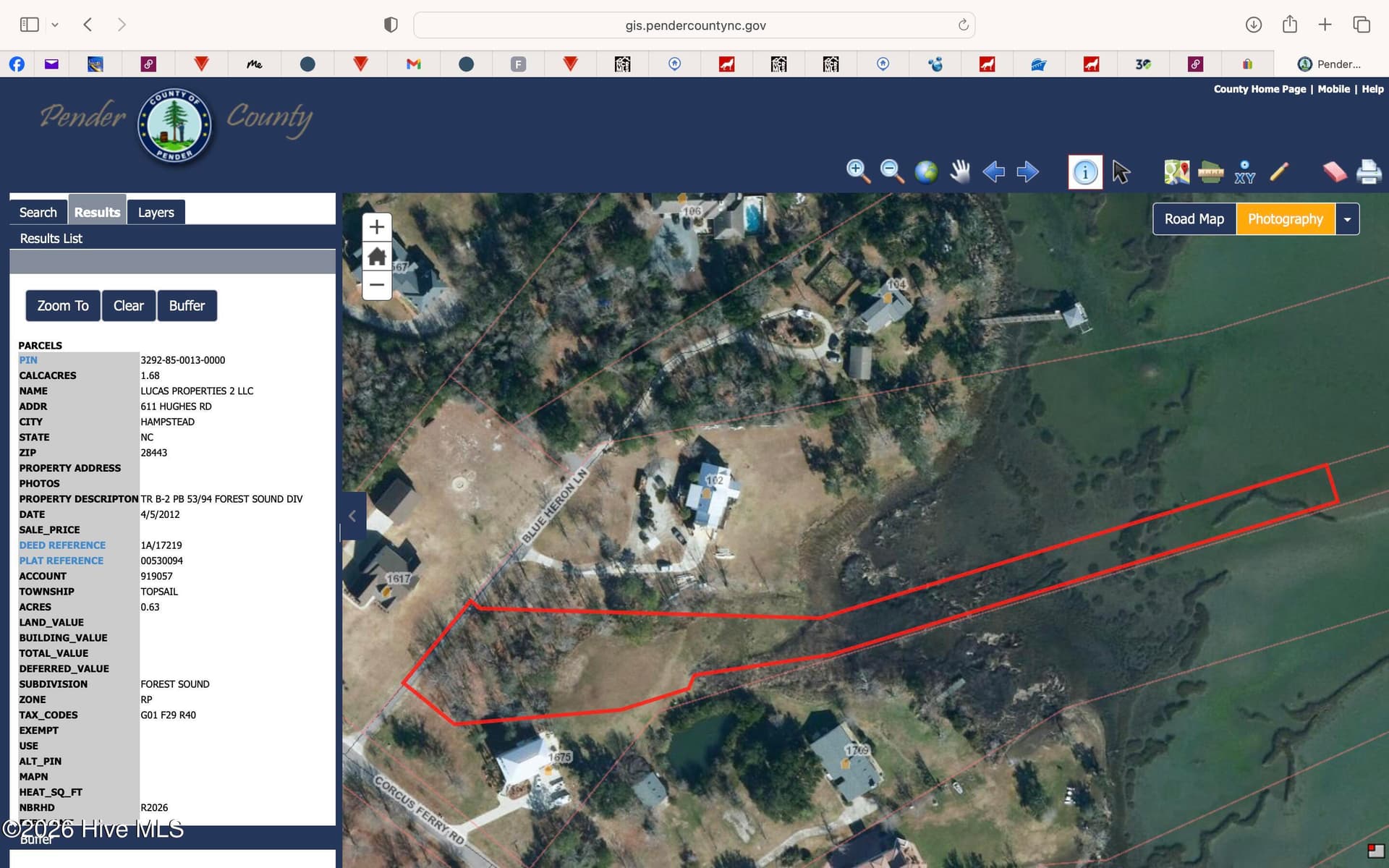This screenshot has width=1389, height=868.
Task: Open the PLAT REFERENCE link
Action: 61,561
